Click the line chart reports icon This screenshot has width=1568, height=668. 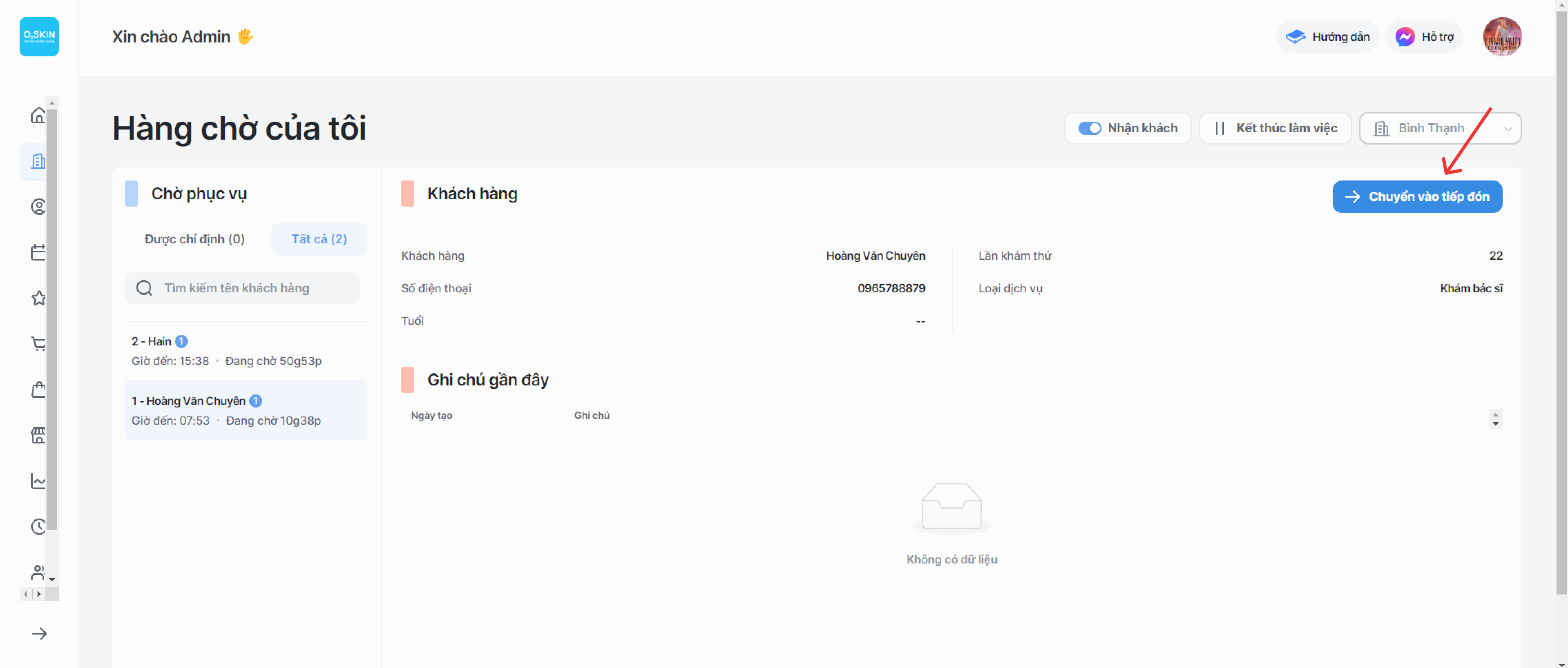point(38,481)
